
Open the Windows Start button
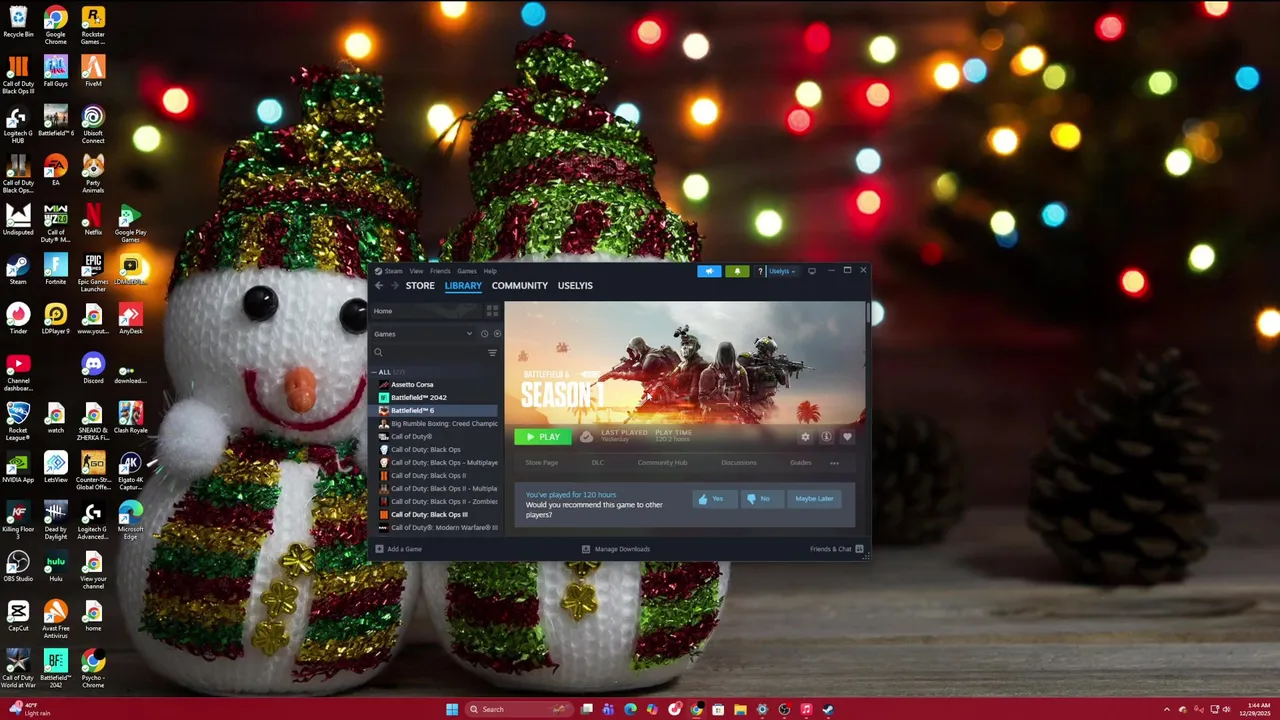452,709
